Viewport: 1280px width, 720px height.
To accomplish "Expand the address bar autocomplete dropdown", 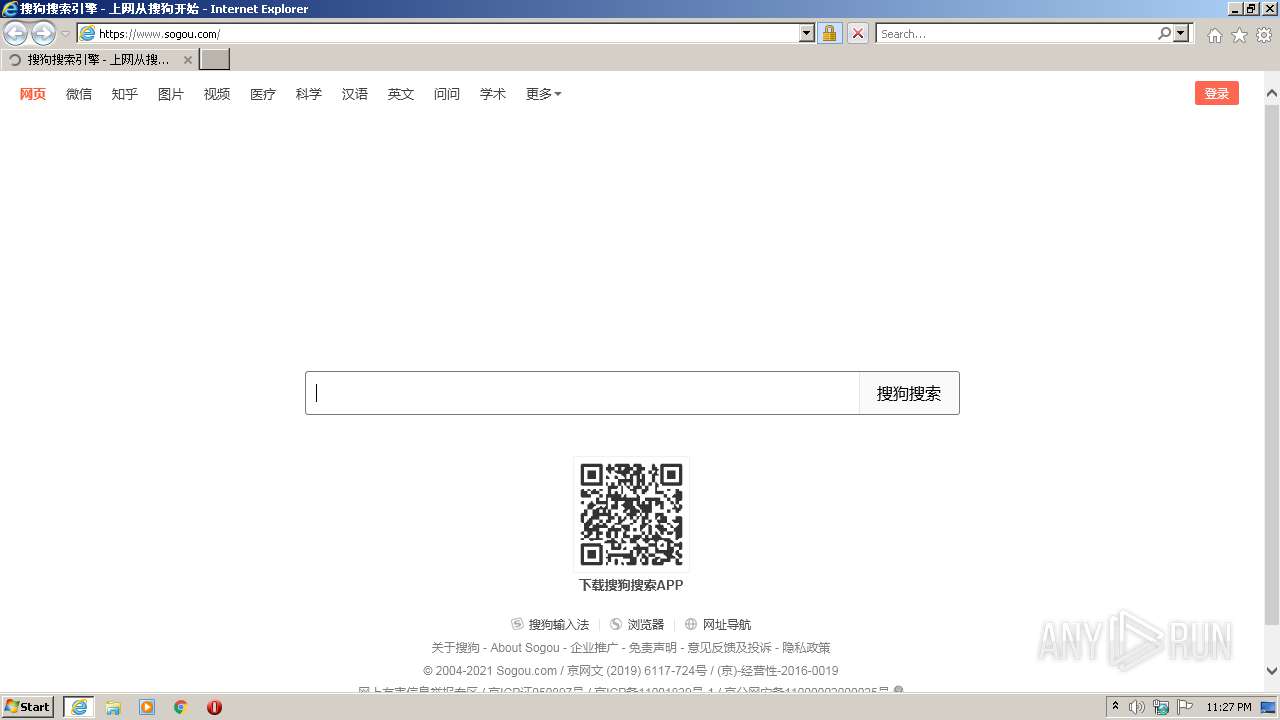I will coord(807,34).
